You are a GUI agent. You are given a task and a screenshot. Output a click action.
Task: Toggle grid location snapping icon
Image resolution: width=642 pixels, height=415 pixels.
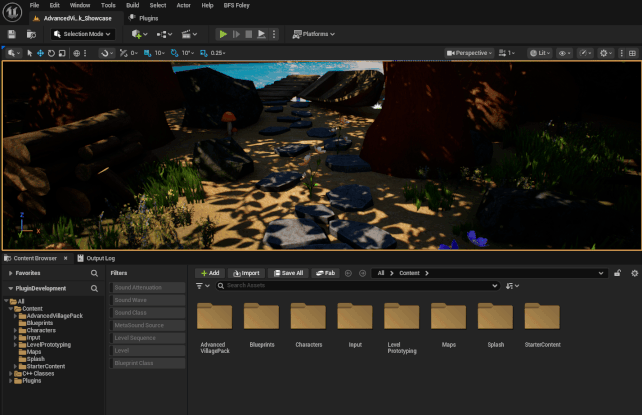click(147, 53)
